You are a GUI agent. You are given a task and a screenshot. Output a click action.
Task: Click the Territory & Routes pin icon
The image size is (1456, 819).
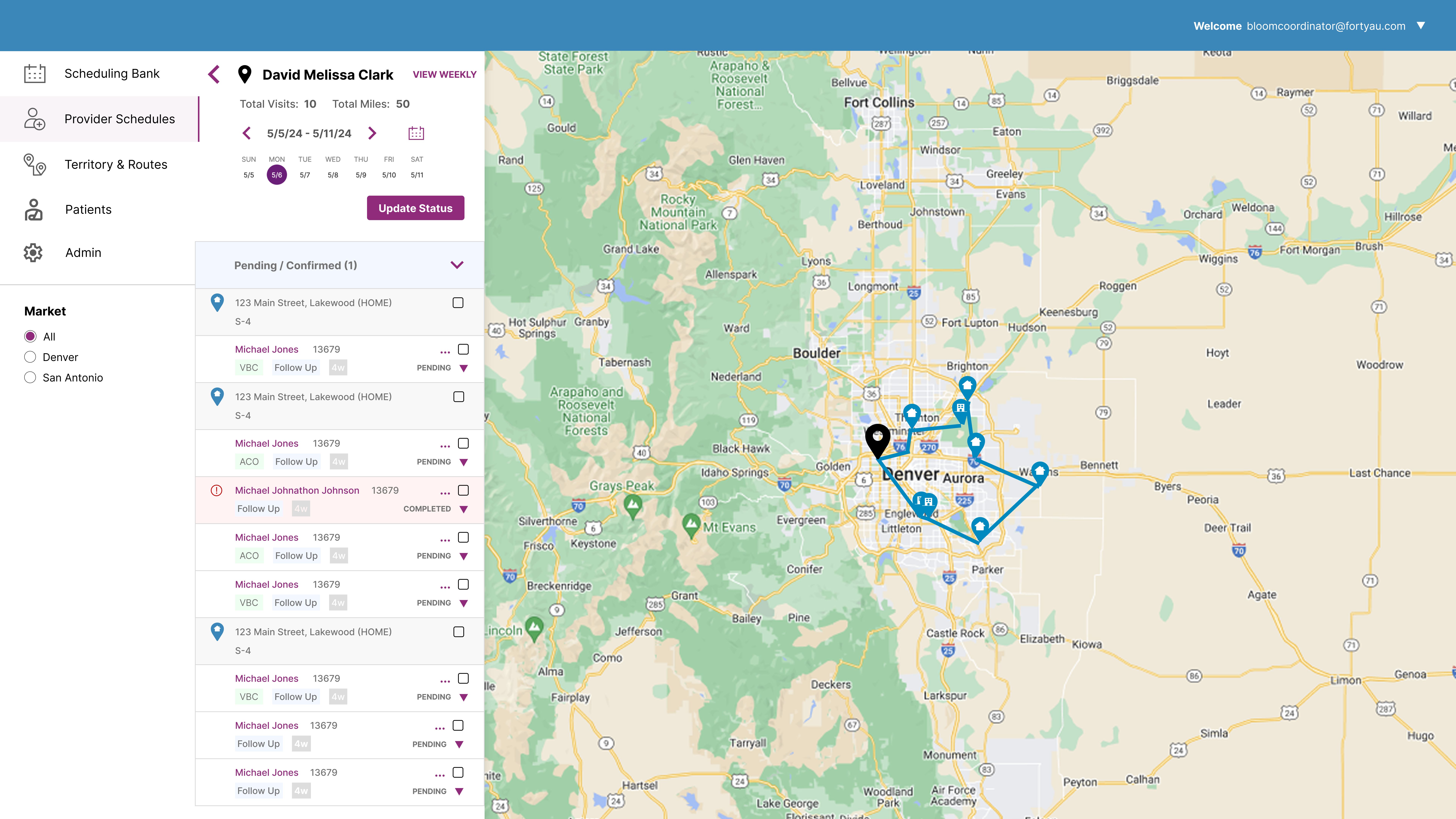click(x=35, y=165)
